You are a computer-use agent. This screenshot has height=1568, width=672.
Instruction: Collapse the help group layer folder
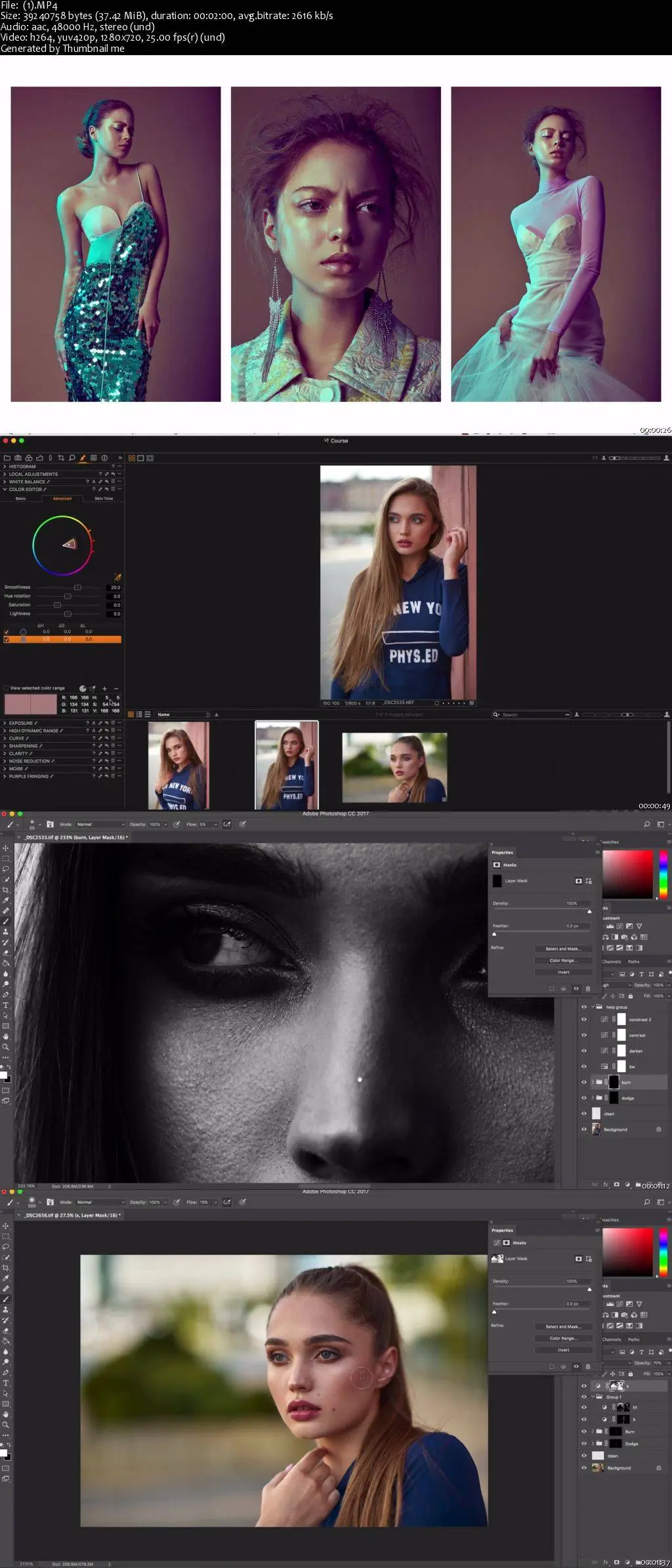pos(593,1007)
